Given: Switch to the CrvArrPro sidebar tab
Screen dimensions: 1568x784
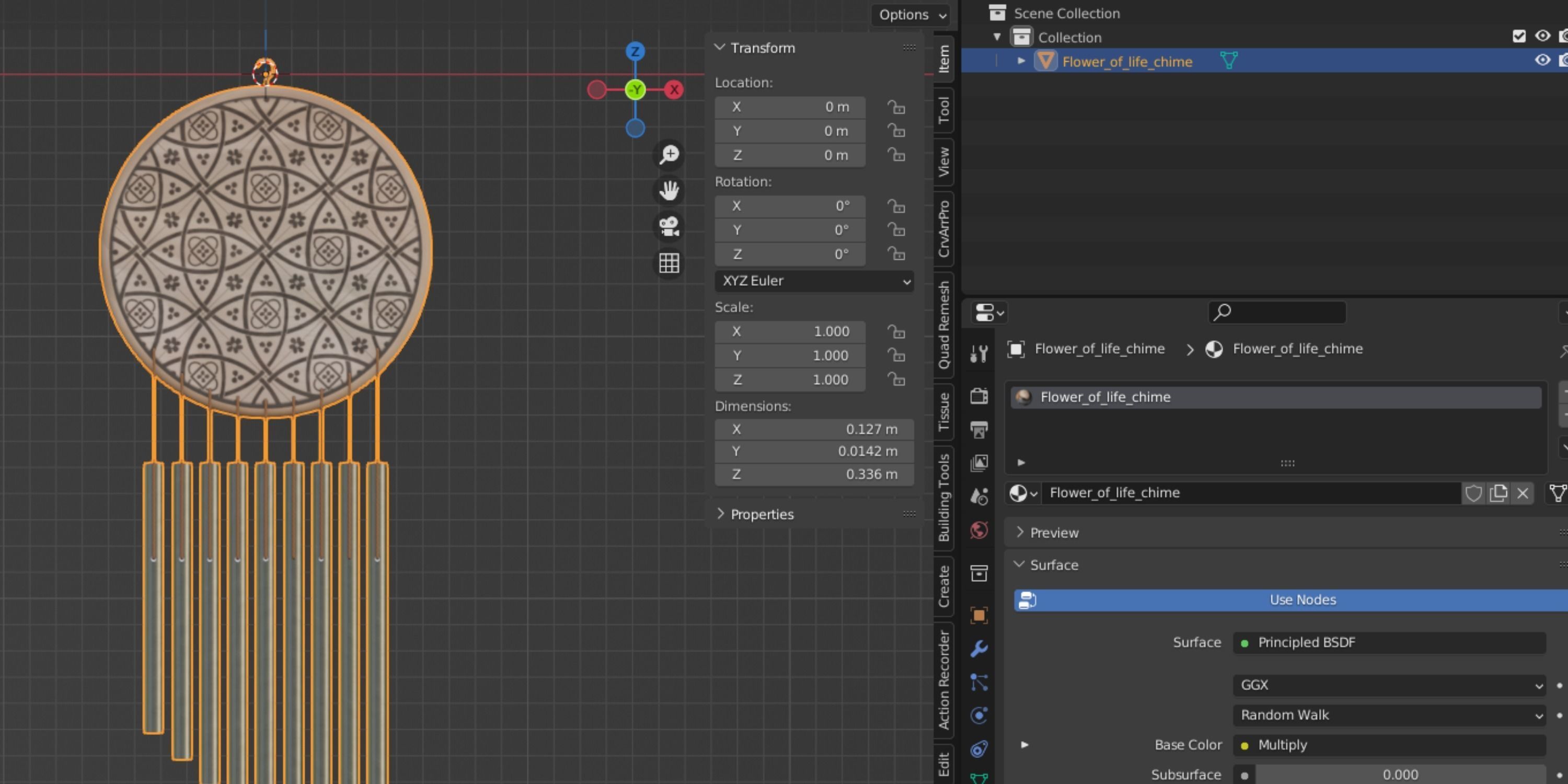Looking at the screenshot, I should click(x=943, y=229).
